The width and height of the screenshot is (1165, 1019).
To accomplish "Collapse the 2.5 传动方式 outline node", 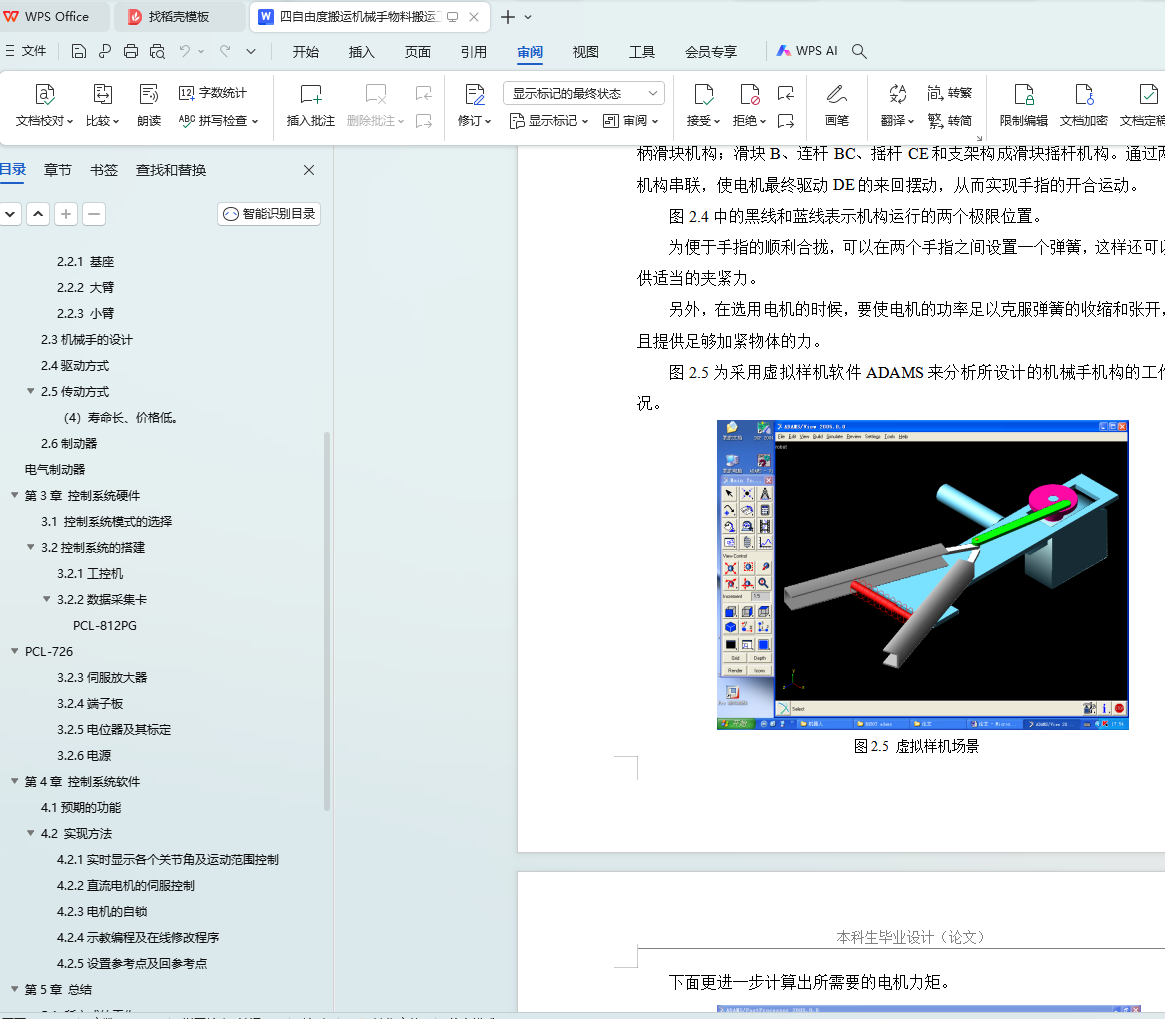I will click(x=30, y=391).
